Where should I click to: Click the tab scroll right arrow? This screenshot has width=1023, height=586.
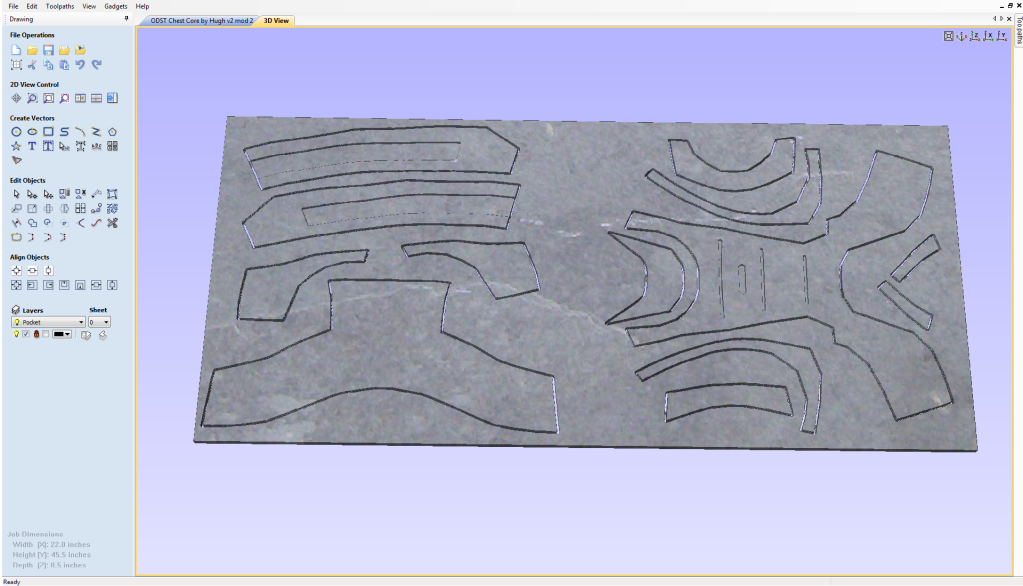point(1001,19)
